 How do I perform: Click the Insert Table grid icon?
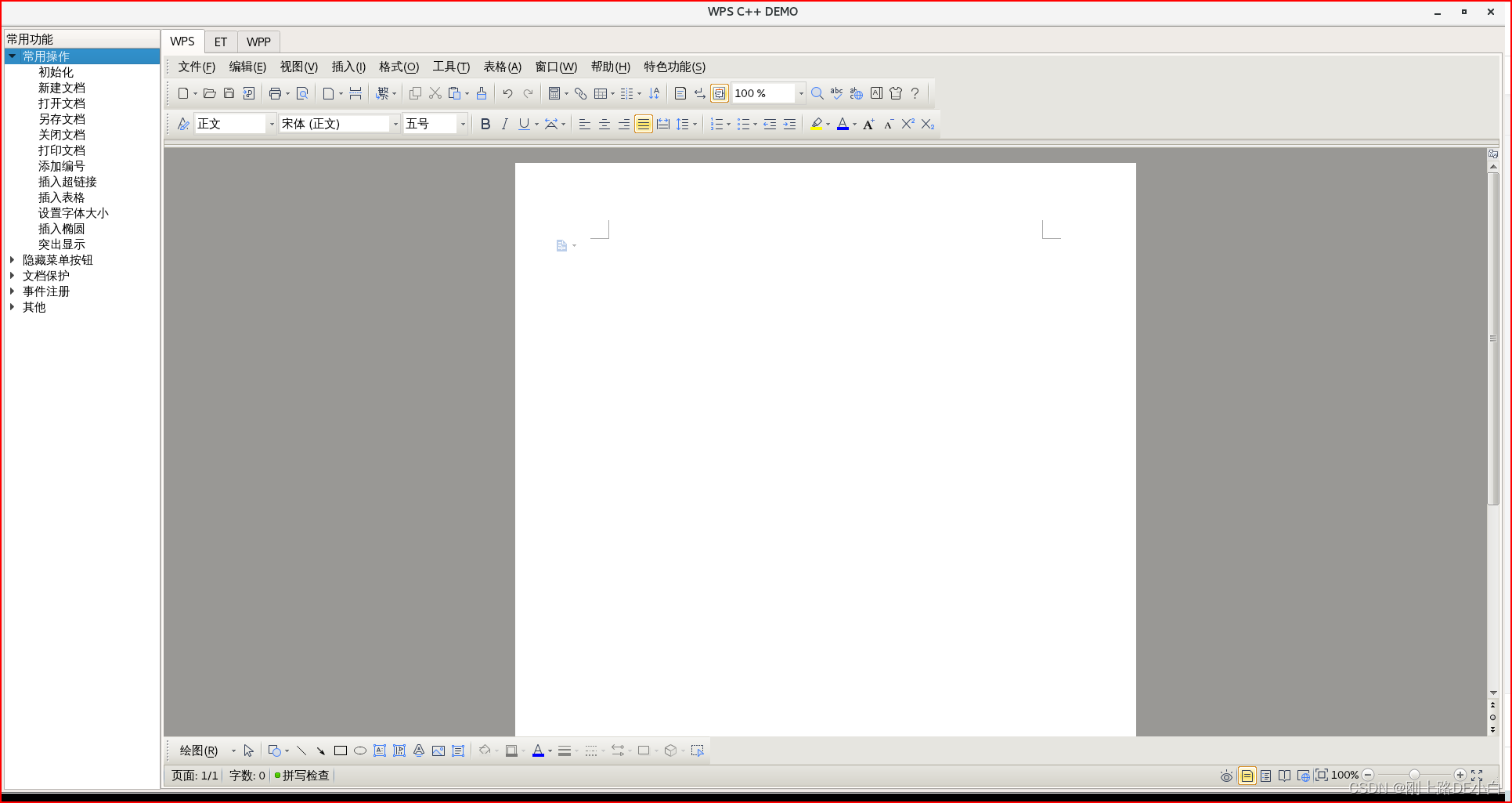point(601,93)
